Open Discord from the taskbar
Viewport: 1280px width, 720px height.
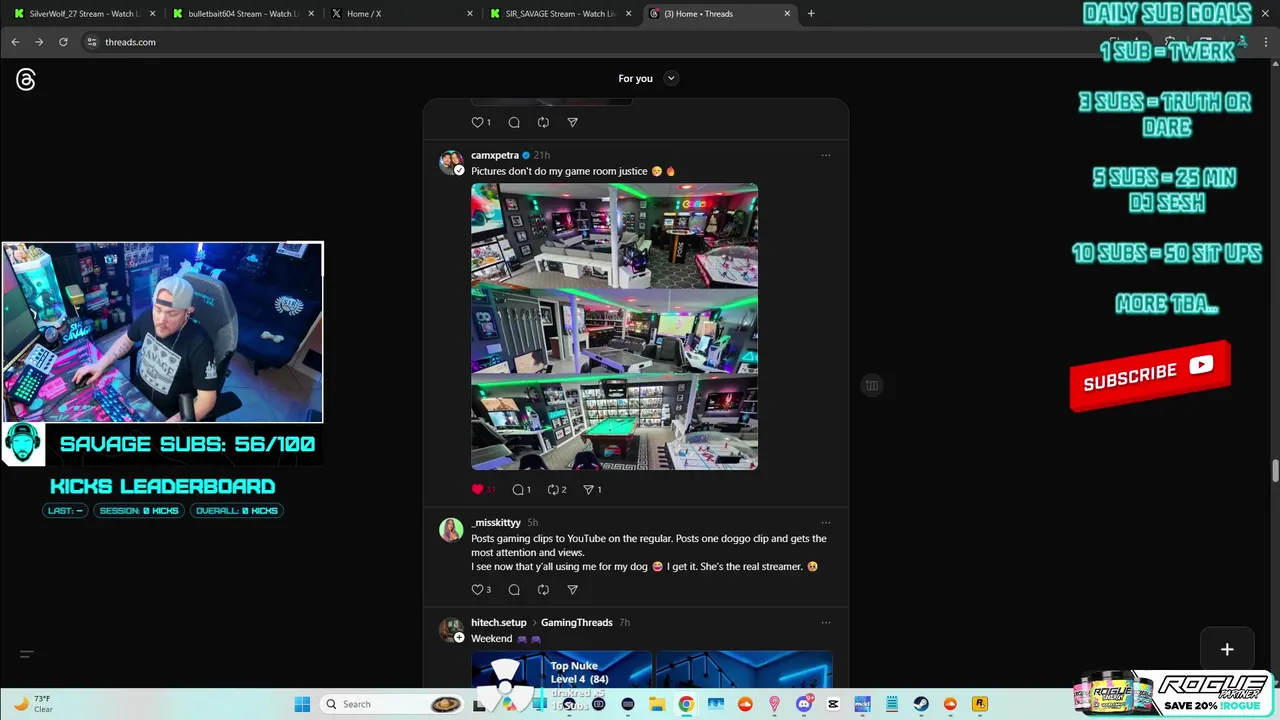pos(804,704)
